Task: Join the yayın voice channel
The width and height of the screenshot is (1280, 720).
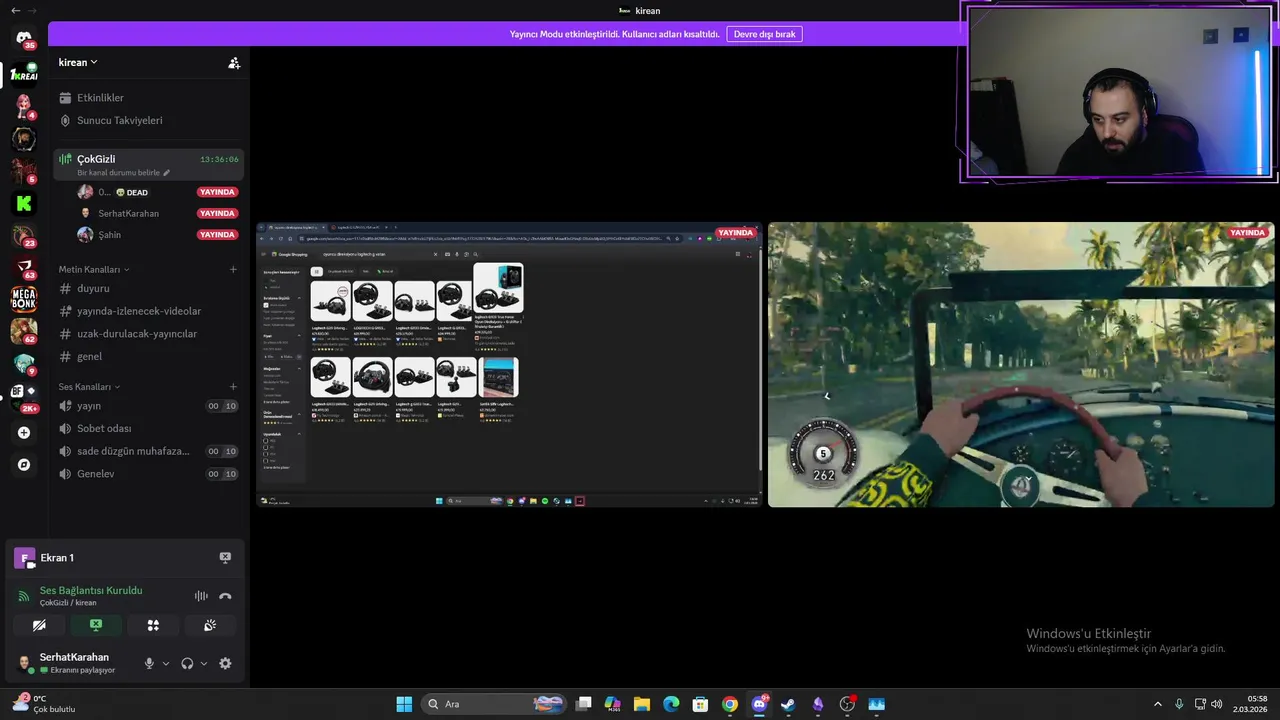Action: tap(148, 406)
